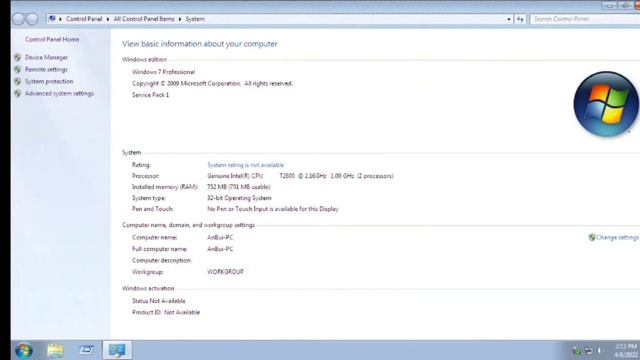
Task: Click 'No Pen or Touch Input' value
Action: [273, 209]
